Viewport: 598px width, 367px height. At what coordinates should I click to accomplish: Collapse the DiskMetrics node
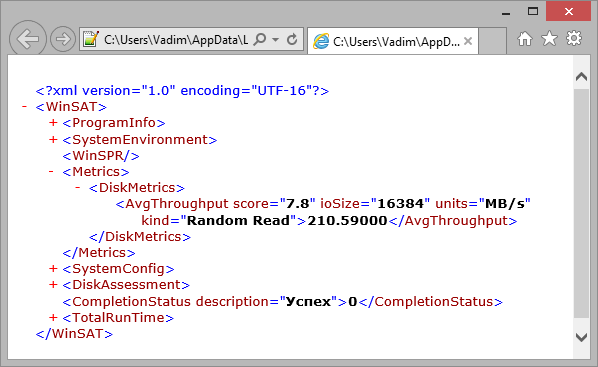[78, 188]
